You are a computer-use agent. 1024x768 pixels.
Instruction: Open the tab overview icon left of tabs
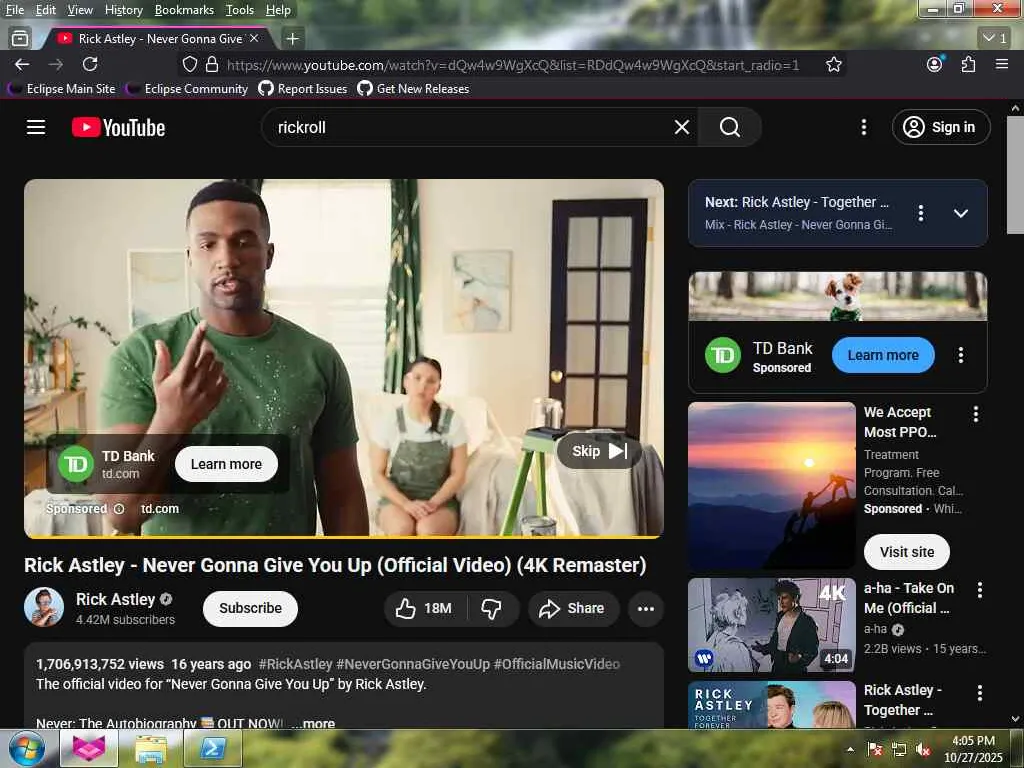point(20,39)
